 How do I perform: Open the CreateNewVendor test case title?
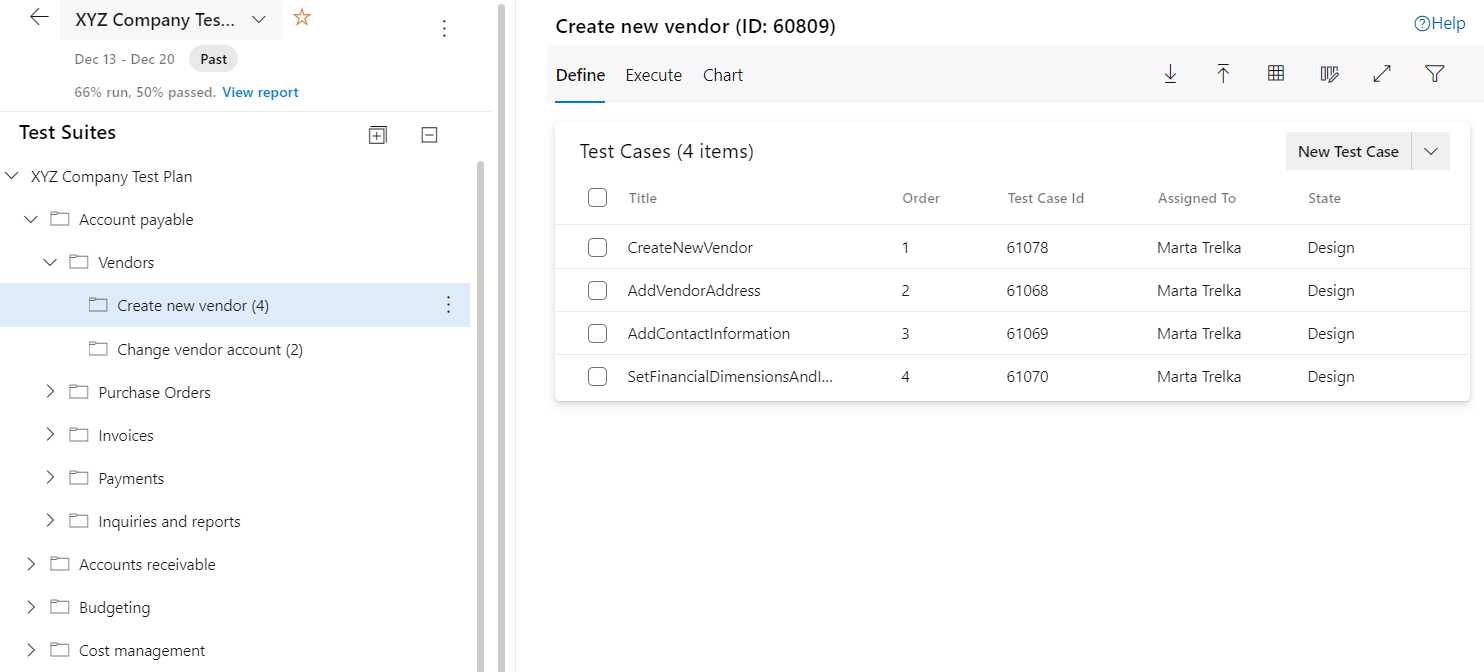pyautogui.click(x=690, y=247)
